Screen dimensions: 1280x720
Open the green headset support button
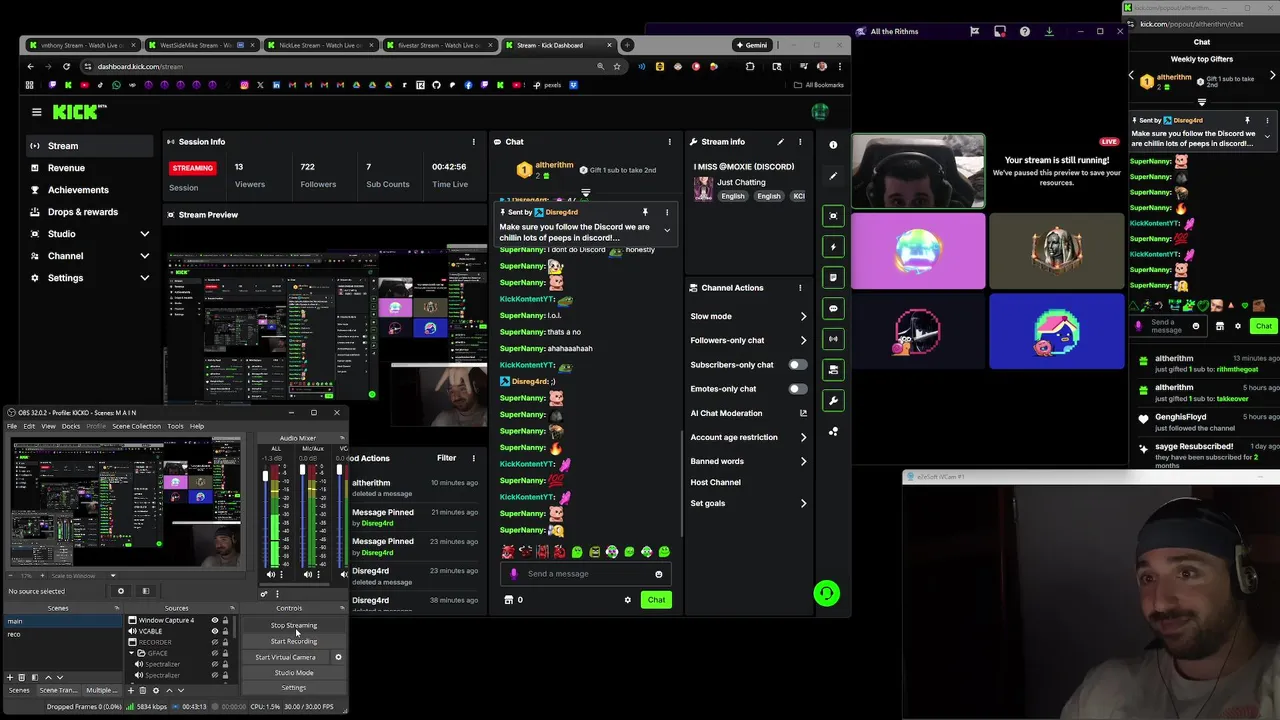[x=826, y=593]
